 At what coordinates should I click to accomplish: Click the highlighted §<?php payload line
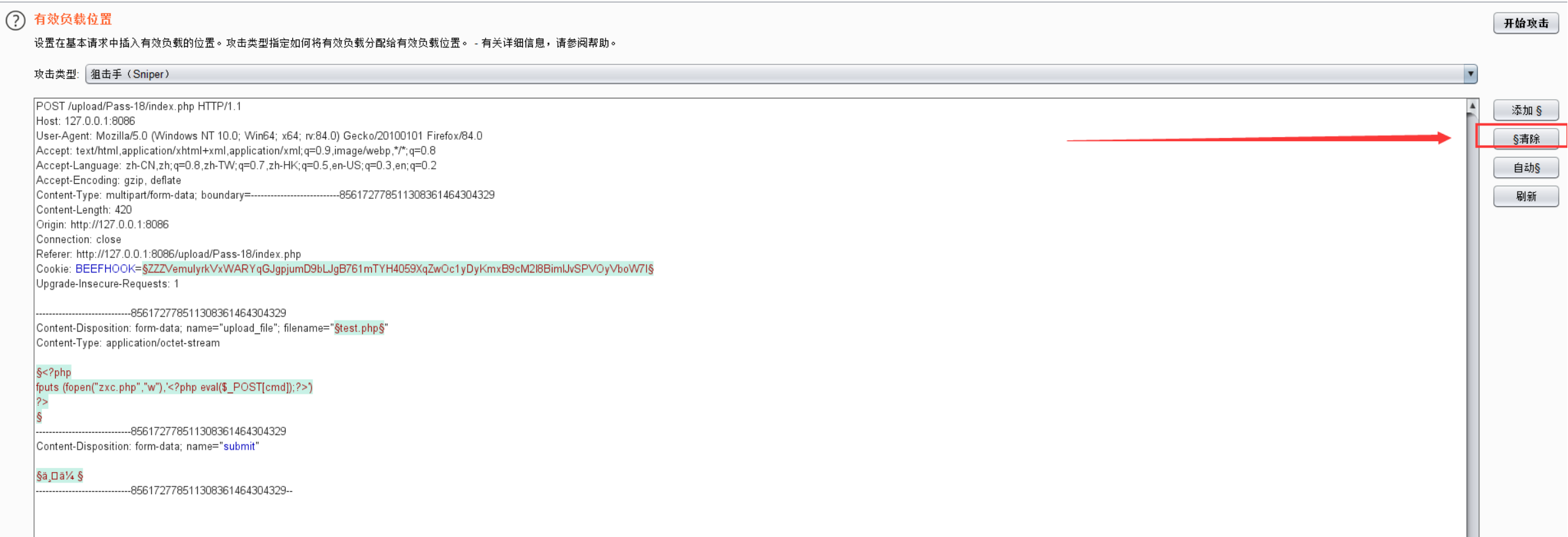click(x=54, y=372)
